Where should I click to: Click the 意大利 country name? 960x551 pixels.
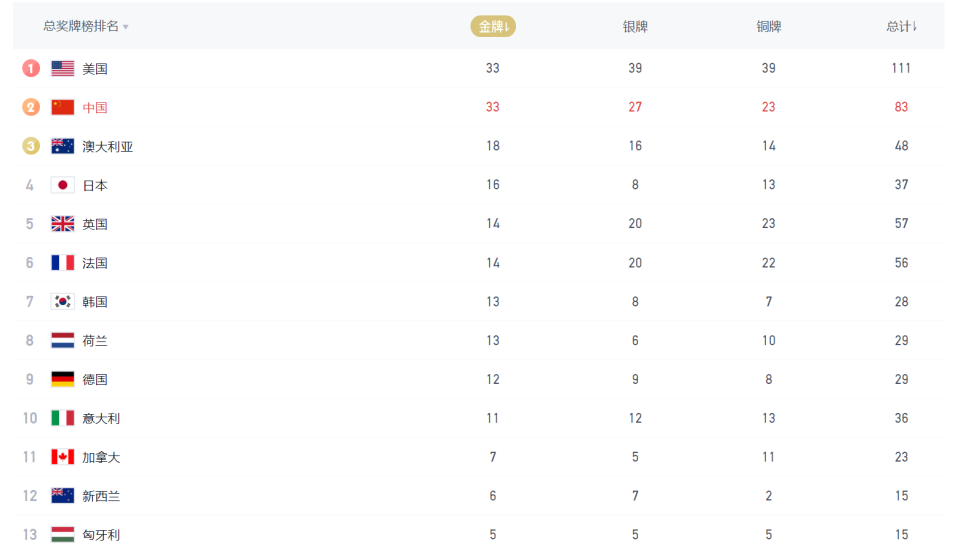(101, 418)
